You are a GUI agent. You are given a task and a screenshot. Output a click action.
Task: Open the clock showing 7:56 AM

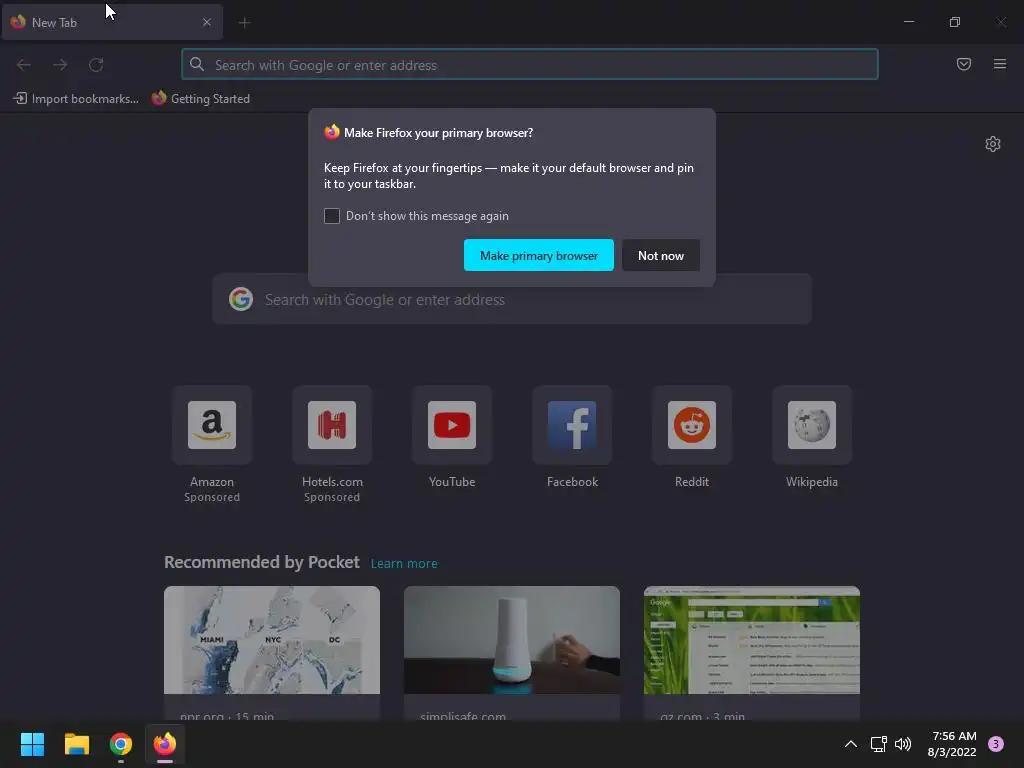pyautogui.click(x=952, y=744)
